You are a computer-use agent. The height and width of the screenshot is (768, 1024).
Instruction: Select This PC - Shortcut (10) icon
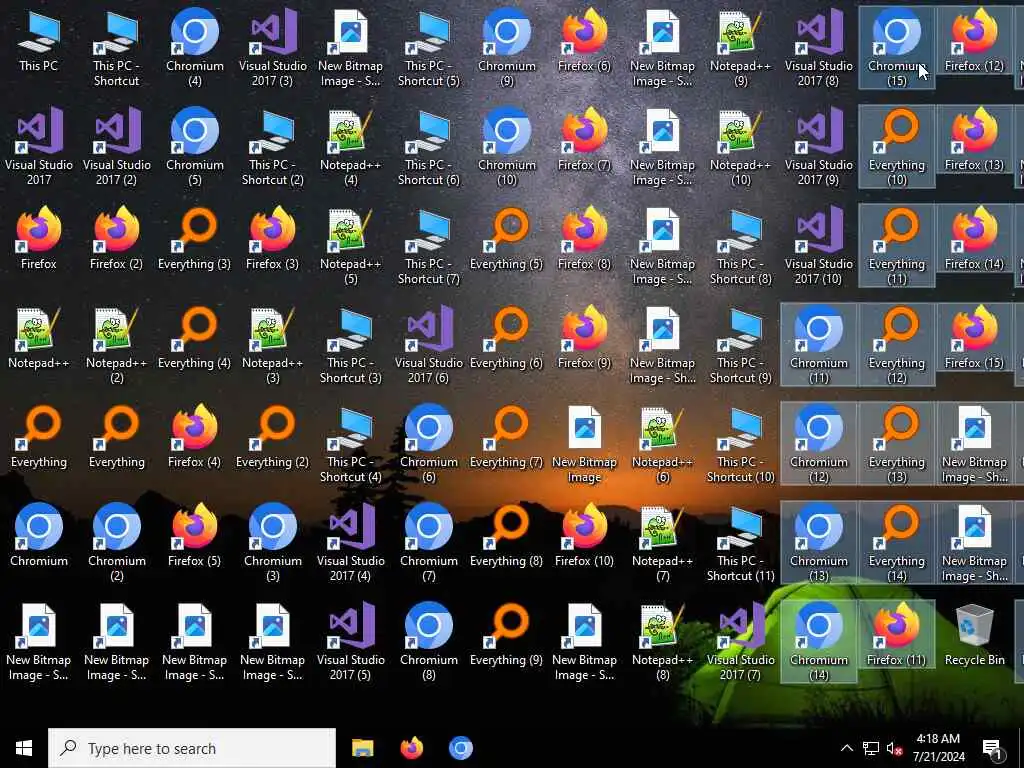click(x=741, y=445)
